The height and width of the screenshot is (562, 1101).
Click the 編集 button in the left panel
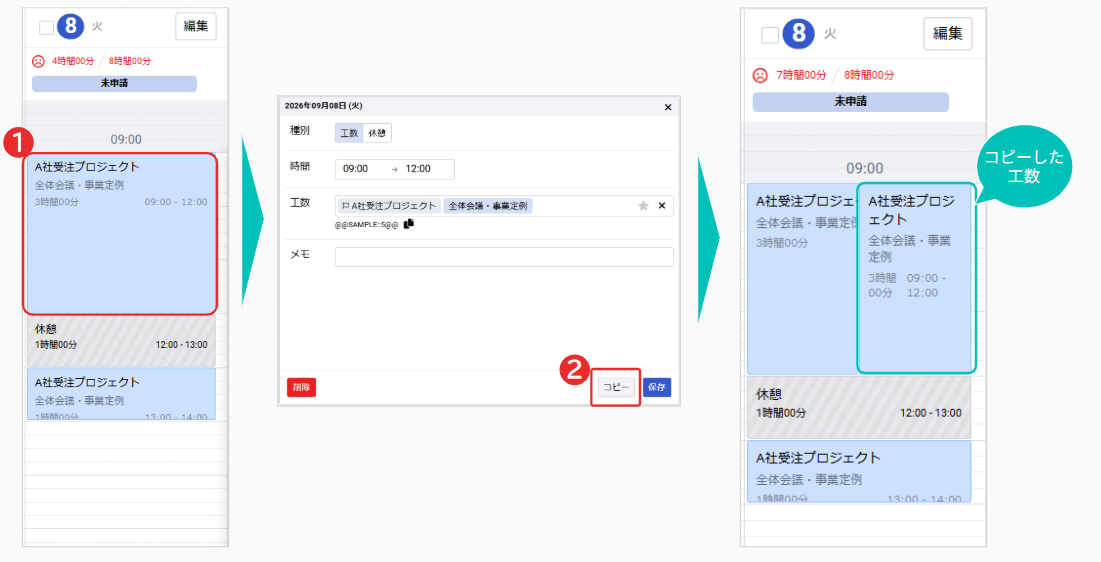tap(196, 26)
